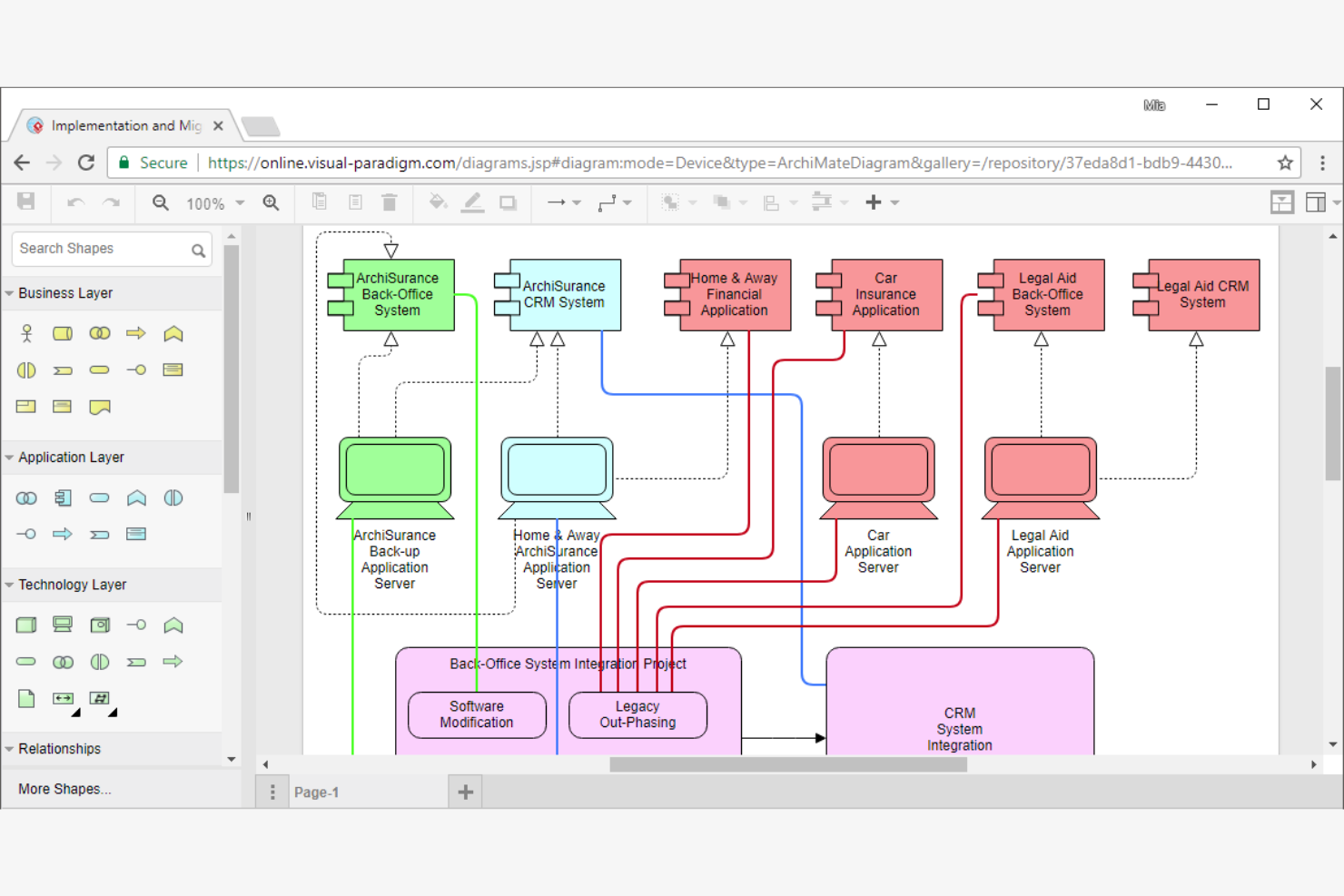Select the yellow Business Interface shape
1344x896 pixels.
(x=136, y=370)
